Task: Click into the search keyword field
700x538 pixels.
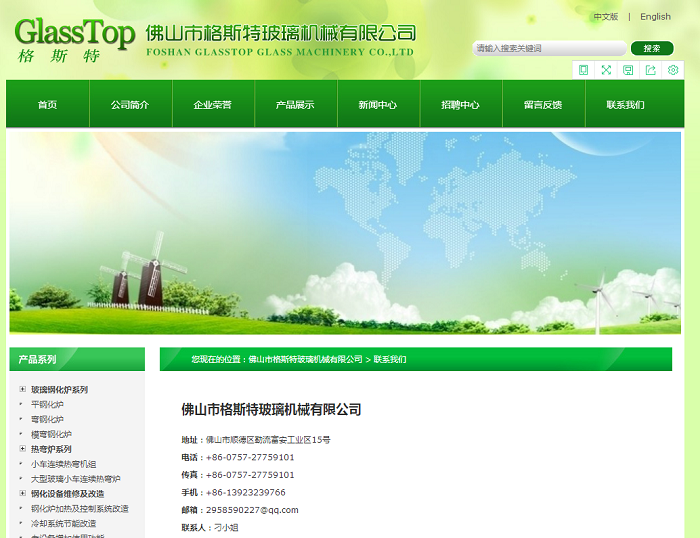Action: [548, 48]
